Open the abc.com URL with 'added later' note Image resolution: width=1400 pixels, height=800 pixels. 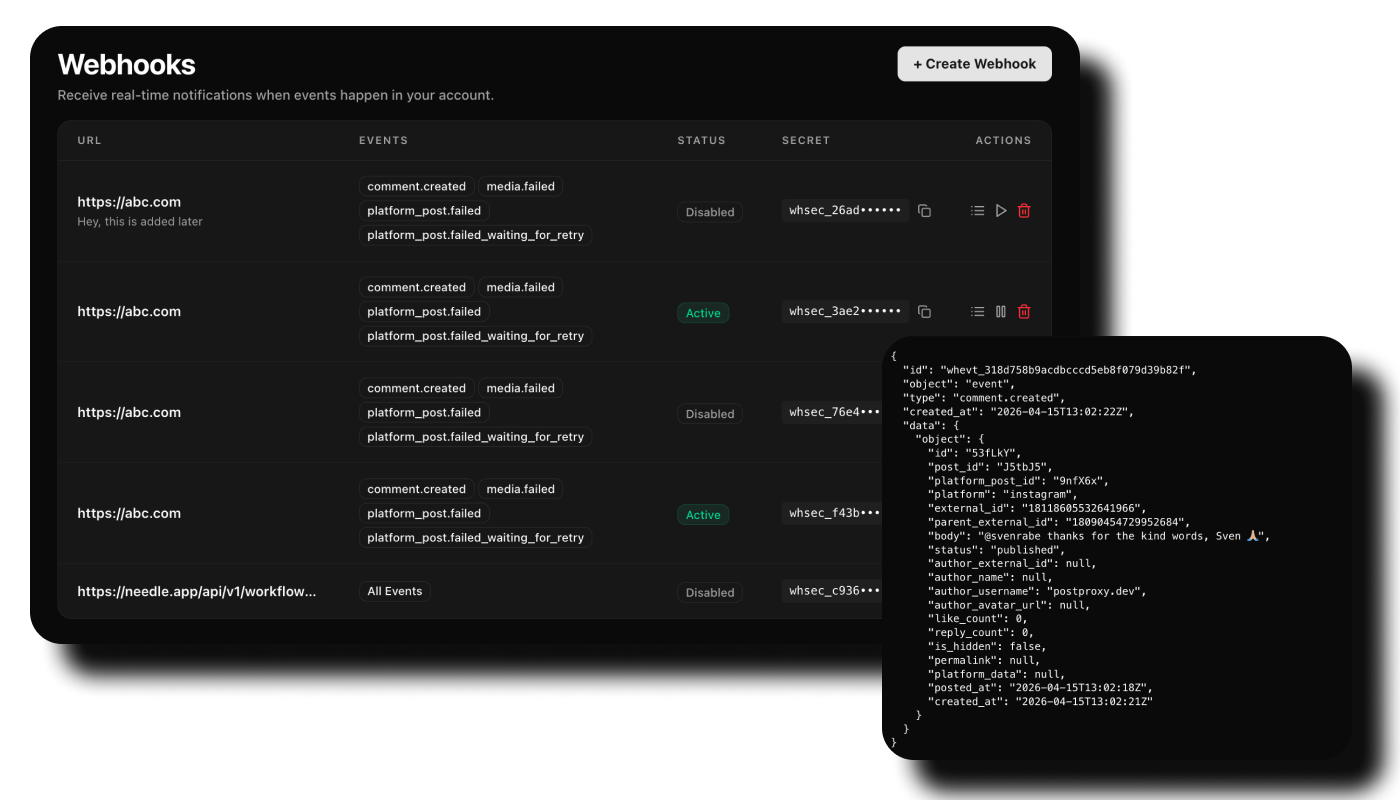click(129, 202)
